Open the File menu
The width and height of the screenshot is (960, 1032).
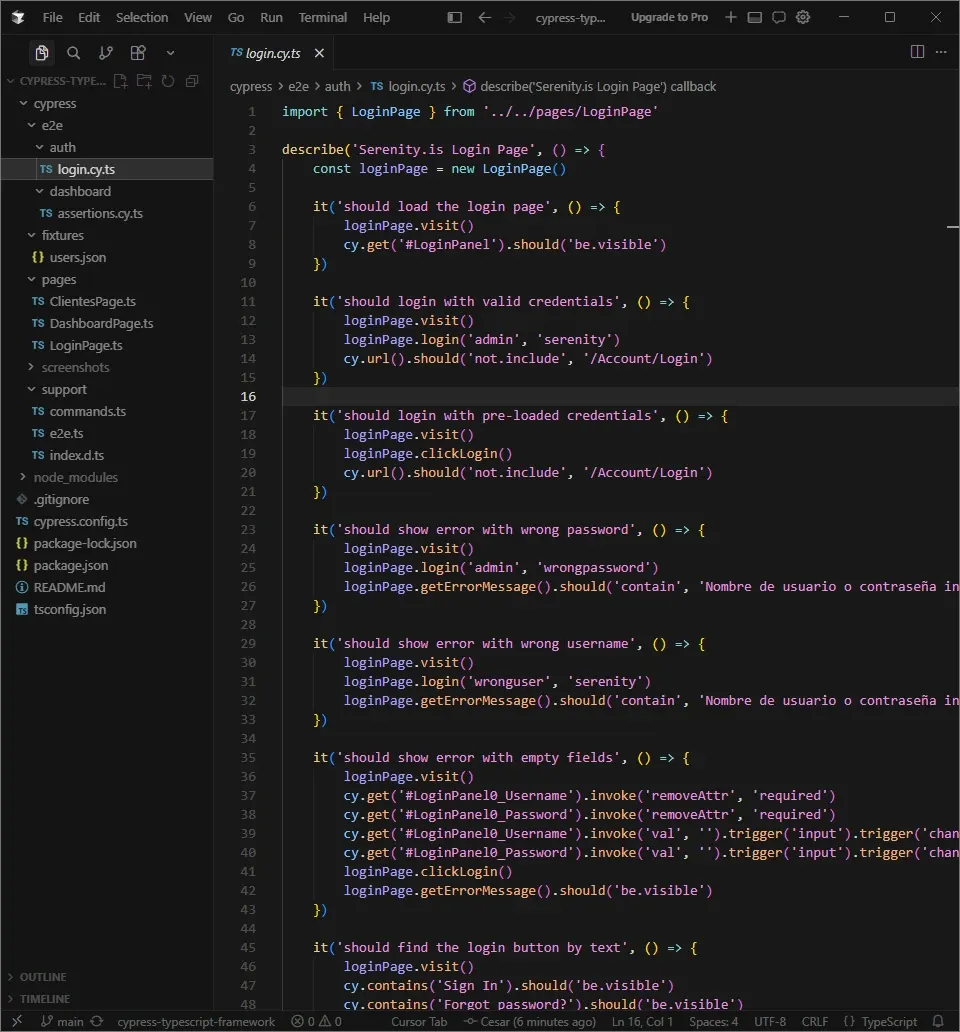click(x=53, y=17)
